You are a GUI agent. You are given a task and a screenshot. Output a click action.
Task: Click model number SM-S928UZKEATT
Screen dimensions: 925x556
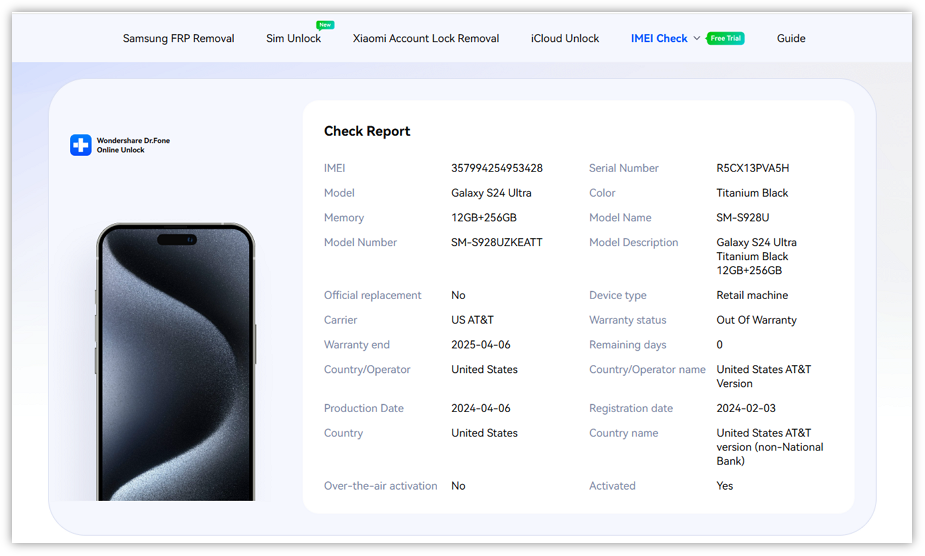(497, 243)
